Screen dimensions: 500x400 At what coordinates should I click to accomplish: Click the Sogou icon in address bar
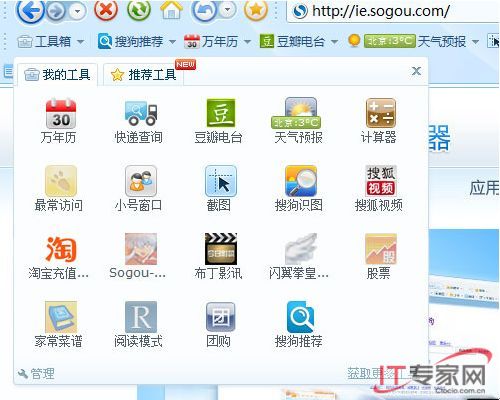point(300,12)
